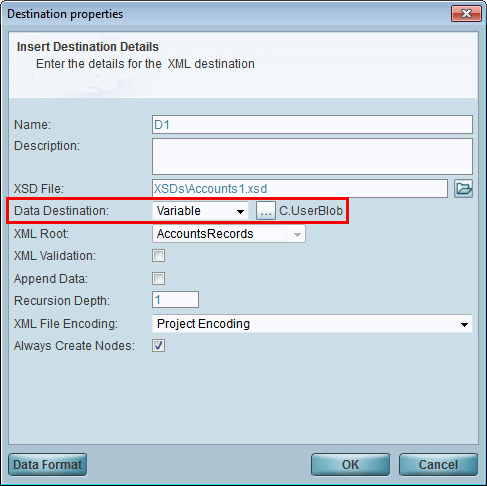Screen dimensions: 487x486
Task: Uncheck the Always Create Nodes checkbox
Action: click(158, 346)
